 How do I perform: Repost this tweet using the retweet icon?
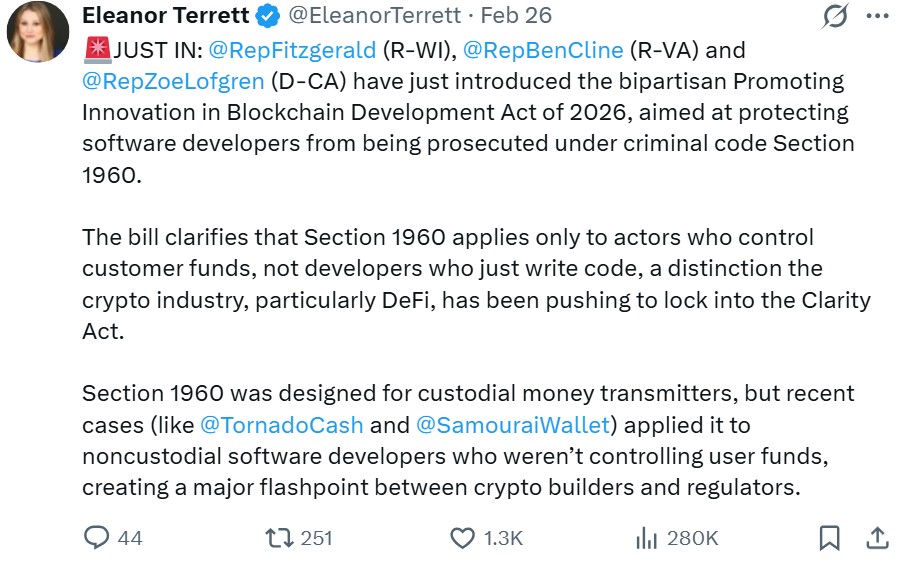pyautogui.click(x=279, y=538)
